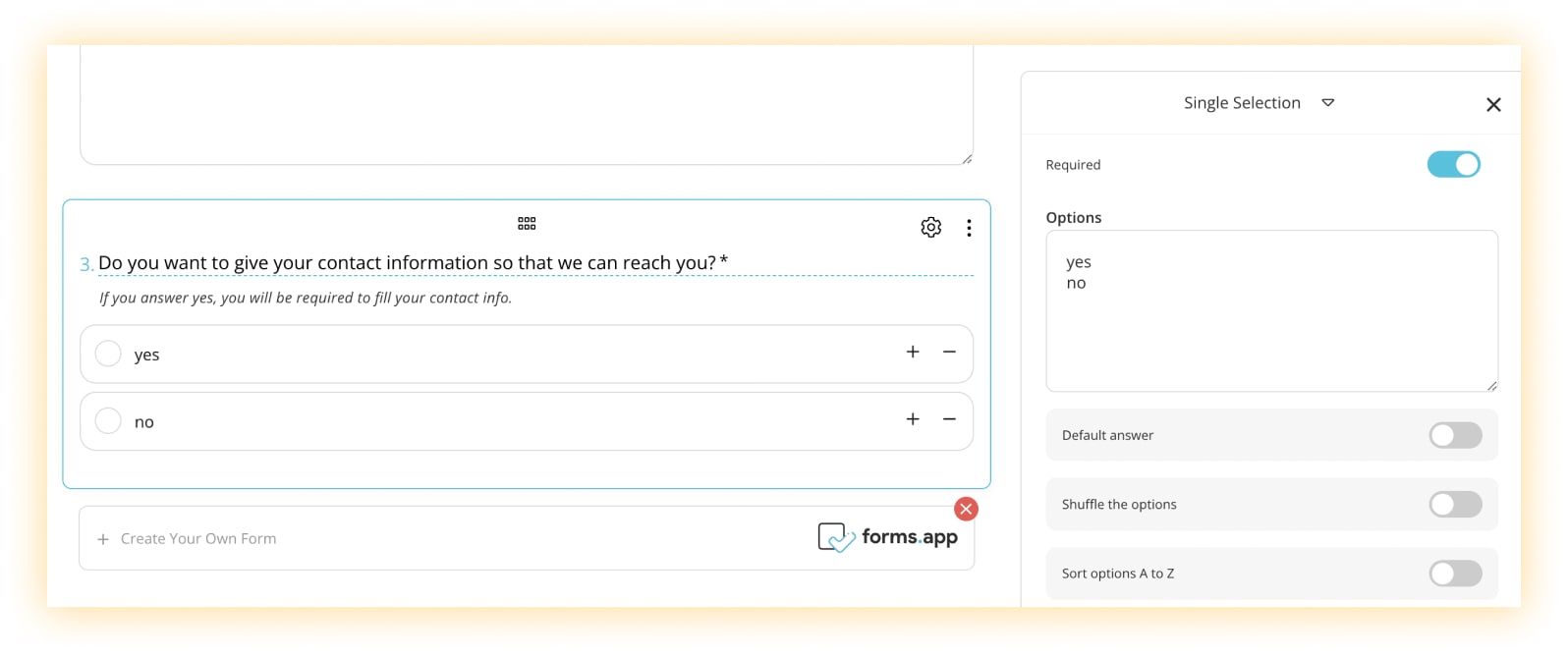Close the Single Selection settings panel
1568x657 pixels.
(x=1493, y=105)
